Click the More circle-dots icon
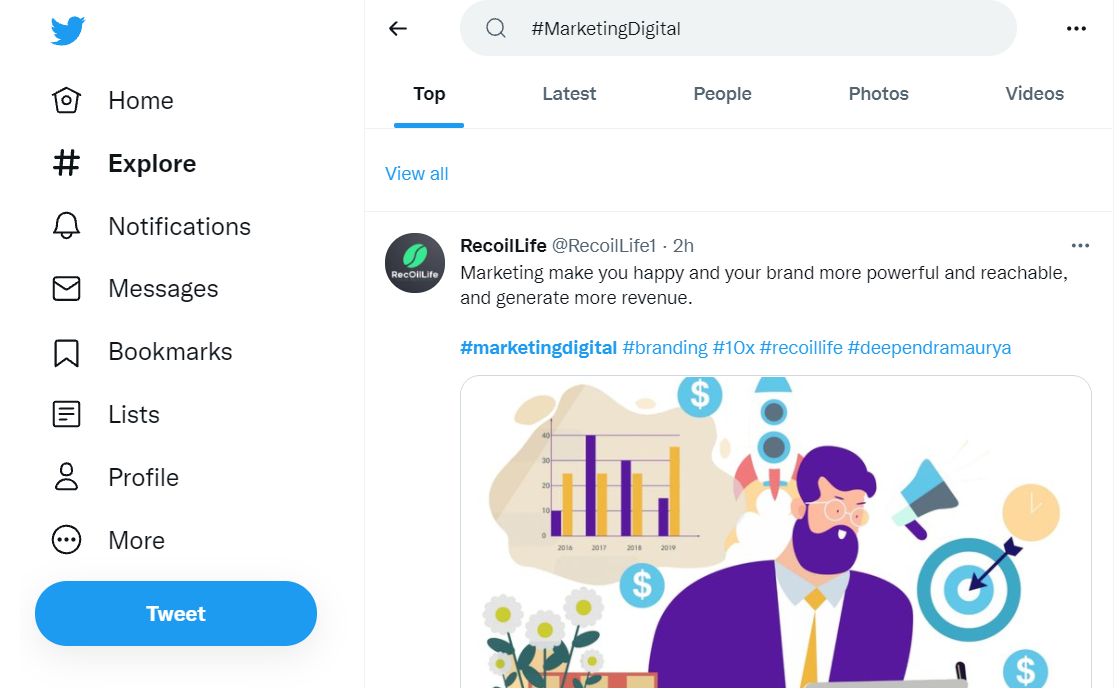Viewport: 1116px width, 688px height. [66, 540]
